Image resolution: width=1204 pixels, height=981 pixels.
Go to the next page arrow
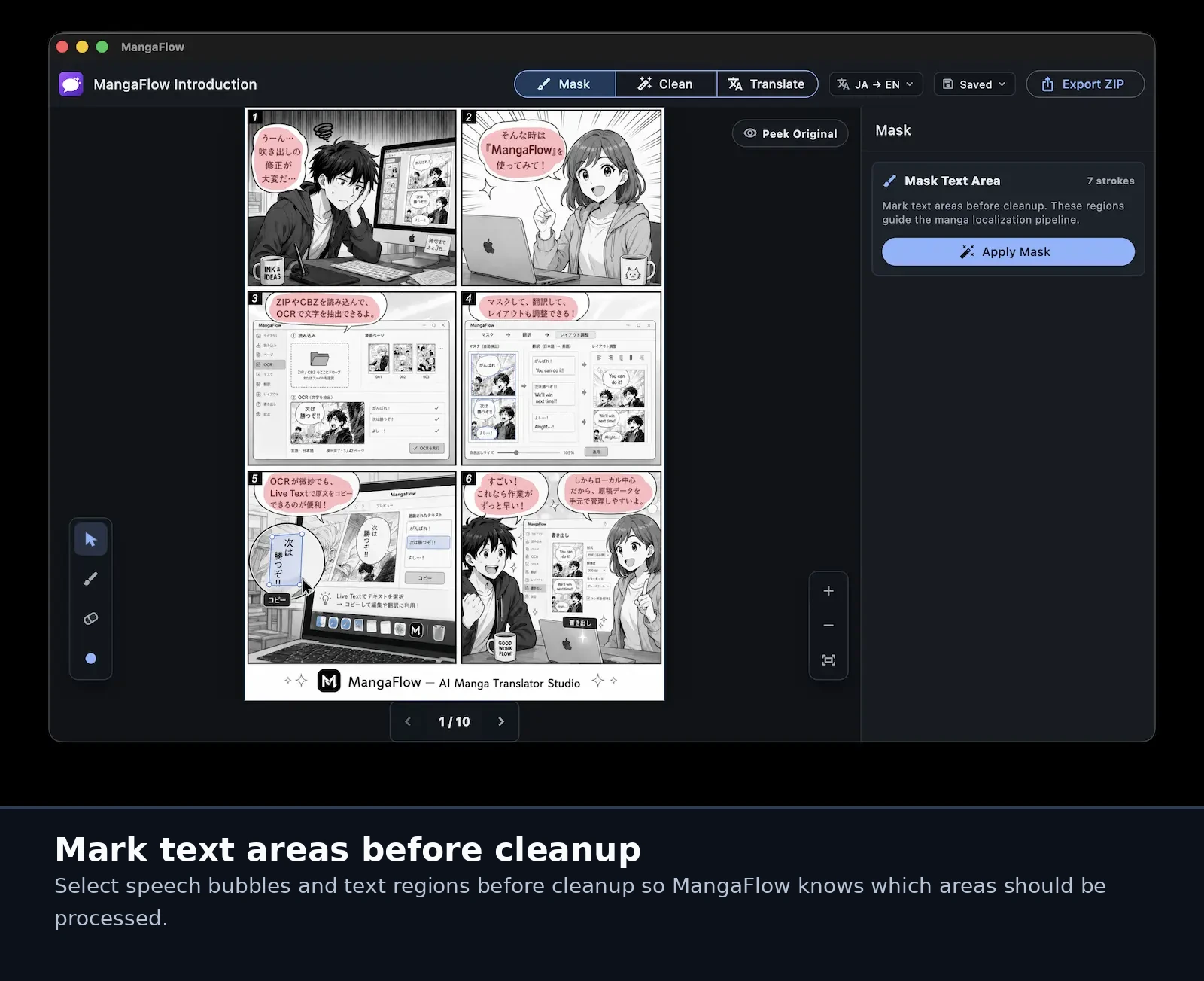tap(501, 721)
